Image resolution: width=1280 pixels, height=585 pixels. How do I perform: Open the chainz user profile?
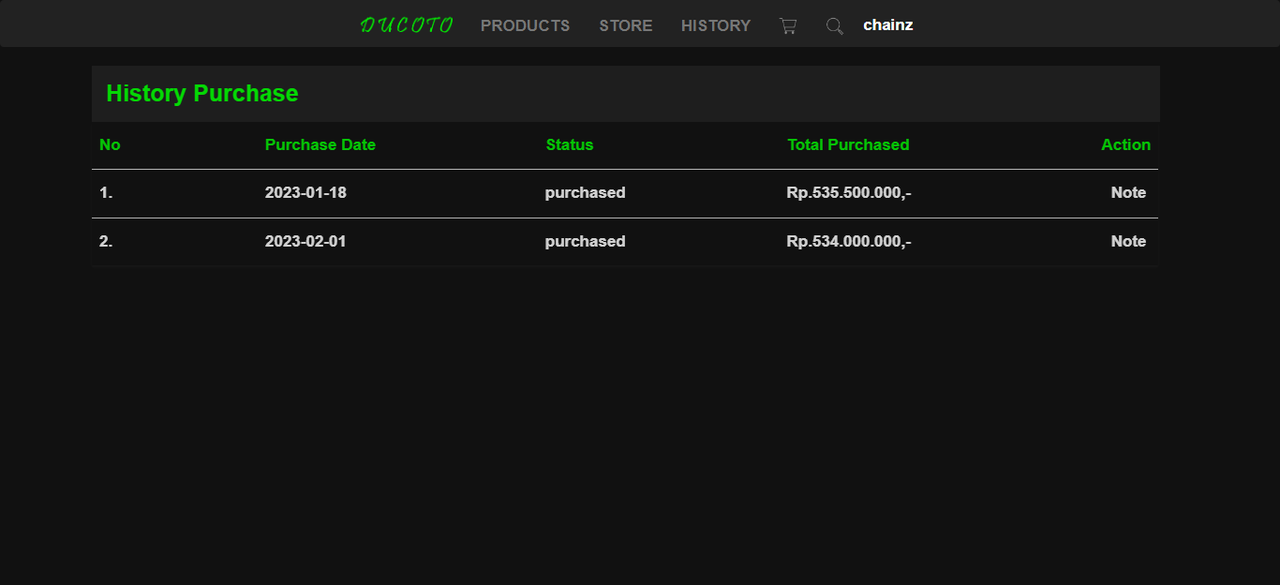coord(888,25)
